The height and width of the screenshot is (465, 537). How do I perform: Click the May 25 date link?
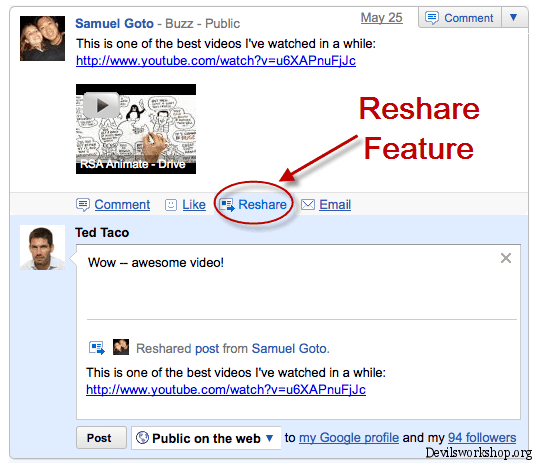(x=382, y=18)
